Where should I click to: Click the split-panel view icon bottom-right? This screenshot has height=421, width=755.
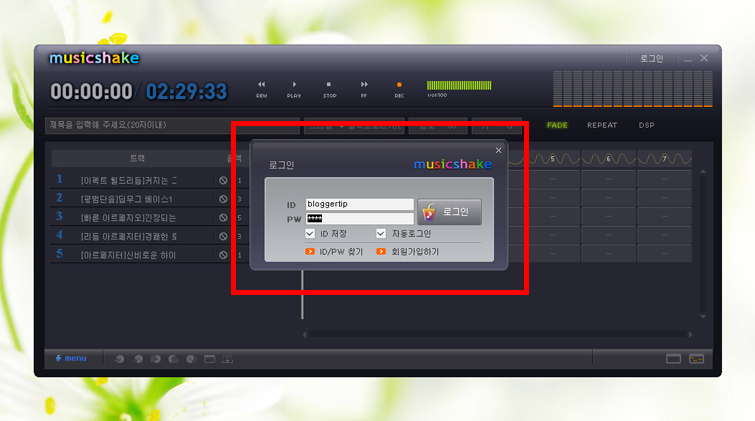[x=696, y=359]
